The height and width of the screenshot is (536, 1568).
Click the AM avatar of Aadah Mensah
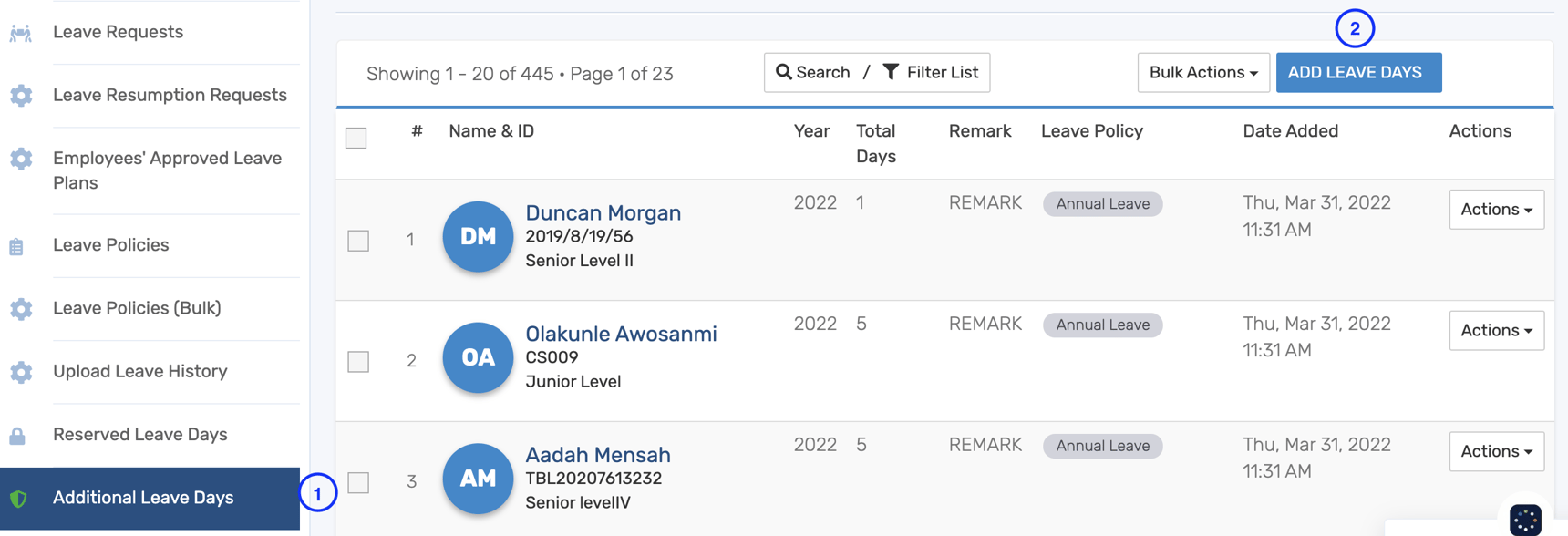point(478,479)
